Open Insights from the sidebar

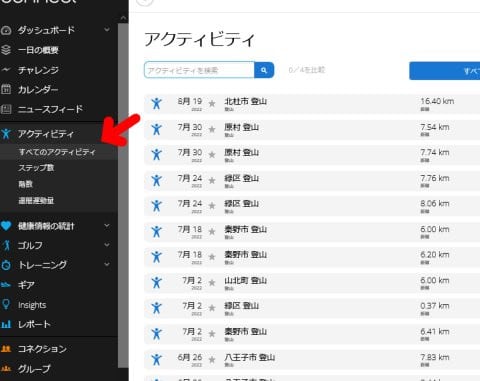coord(32,305)
